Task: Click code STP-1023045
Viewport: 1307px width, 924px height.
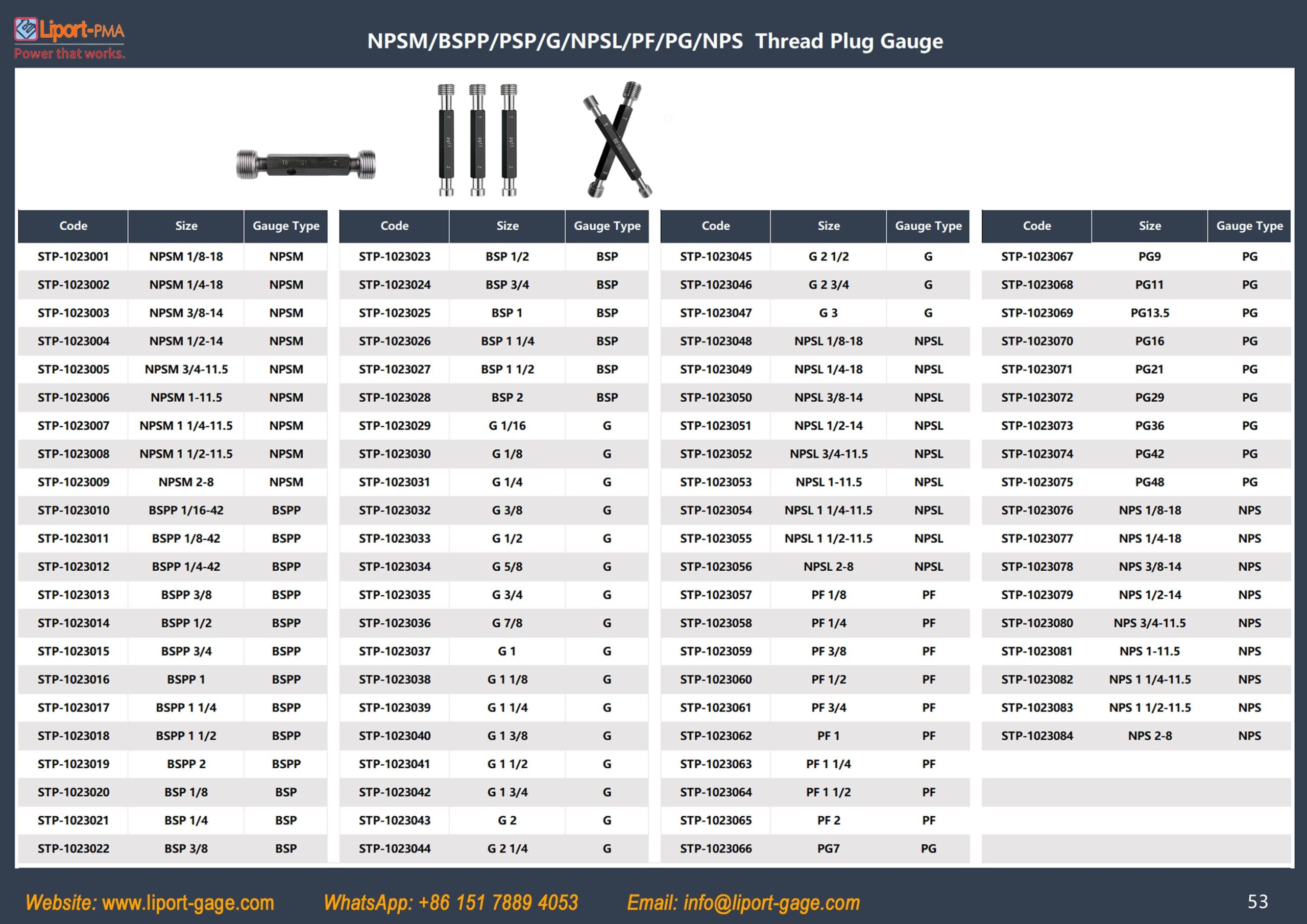Action: coord(716,257)
